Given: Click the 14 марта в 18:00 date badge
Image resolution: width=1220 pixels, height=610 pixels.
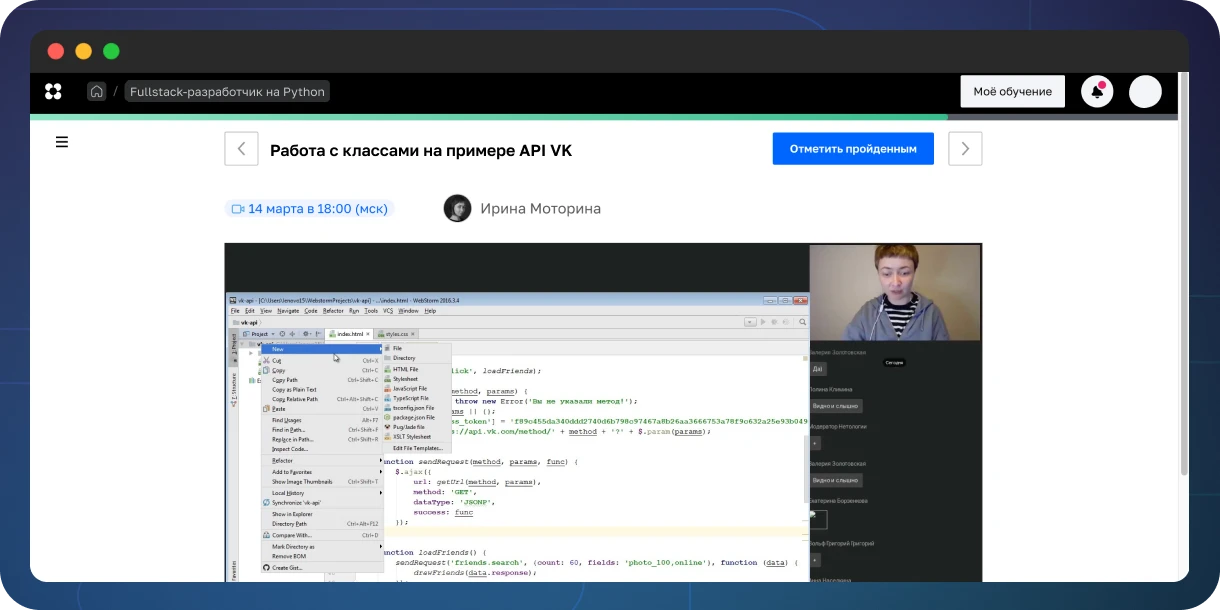Looking at the screenshot, I should click(309, 209).
